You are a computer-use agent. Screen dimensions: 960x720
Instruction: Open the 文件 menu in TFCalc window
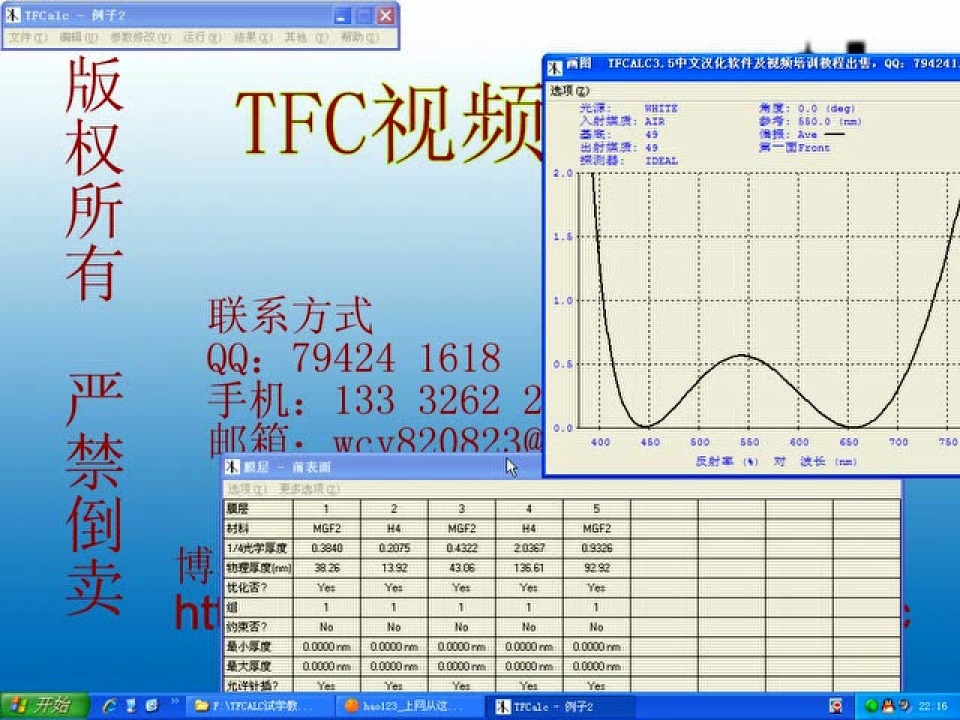pyautogui.click(x=28, y=37)
